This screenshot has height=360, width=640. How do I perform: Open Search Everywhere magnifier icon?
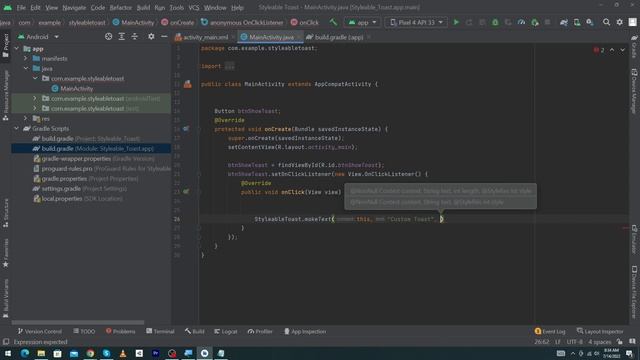607,22
